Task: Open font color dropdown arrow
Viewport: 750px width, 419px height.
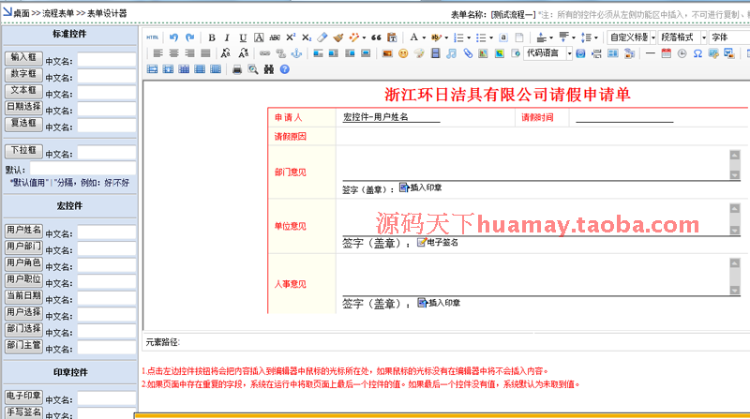Action: (x=424, y=38)
